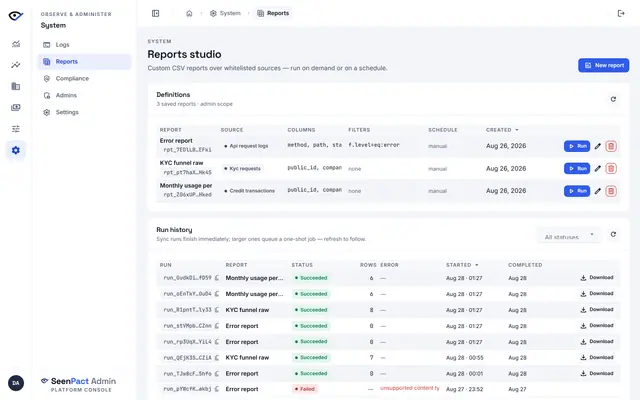640x400 pixels.
Task: Click the Aug 28 · 00:55 started time
Action: click(464, 358)
